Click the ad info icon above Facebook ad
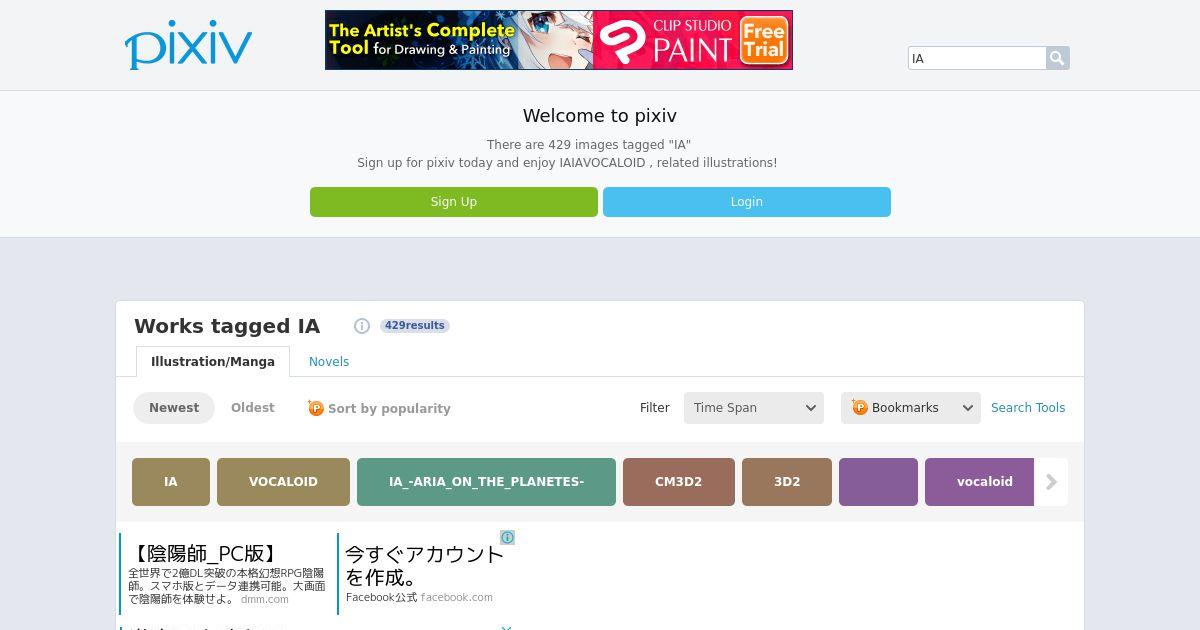The width and height of the screenshot is (1200, 630). [x=508, y=538]
